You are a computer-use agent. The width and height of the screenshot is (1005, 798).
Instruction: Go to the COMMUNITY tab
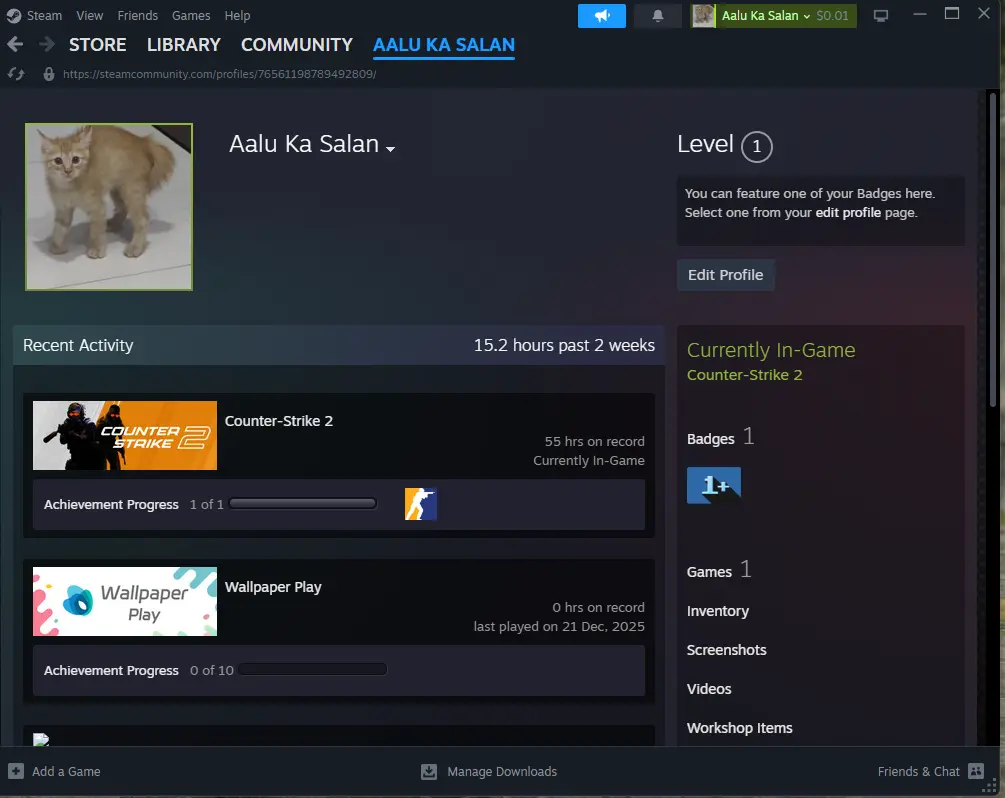click(x=296, y=45)
